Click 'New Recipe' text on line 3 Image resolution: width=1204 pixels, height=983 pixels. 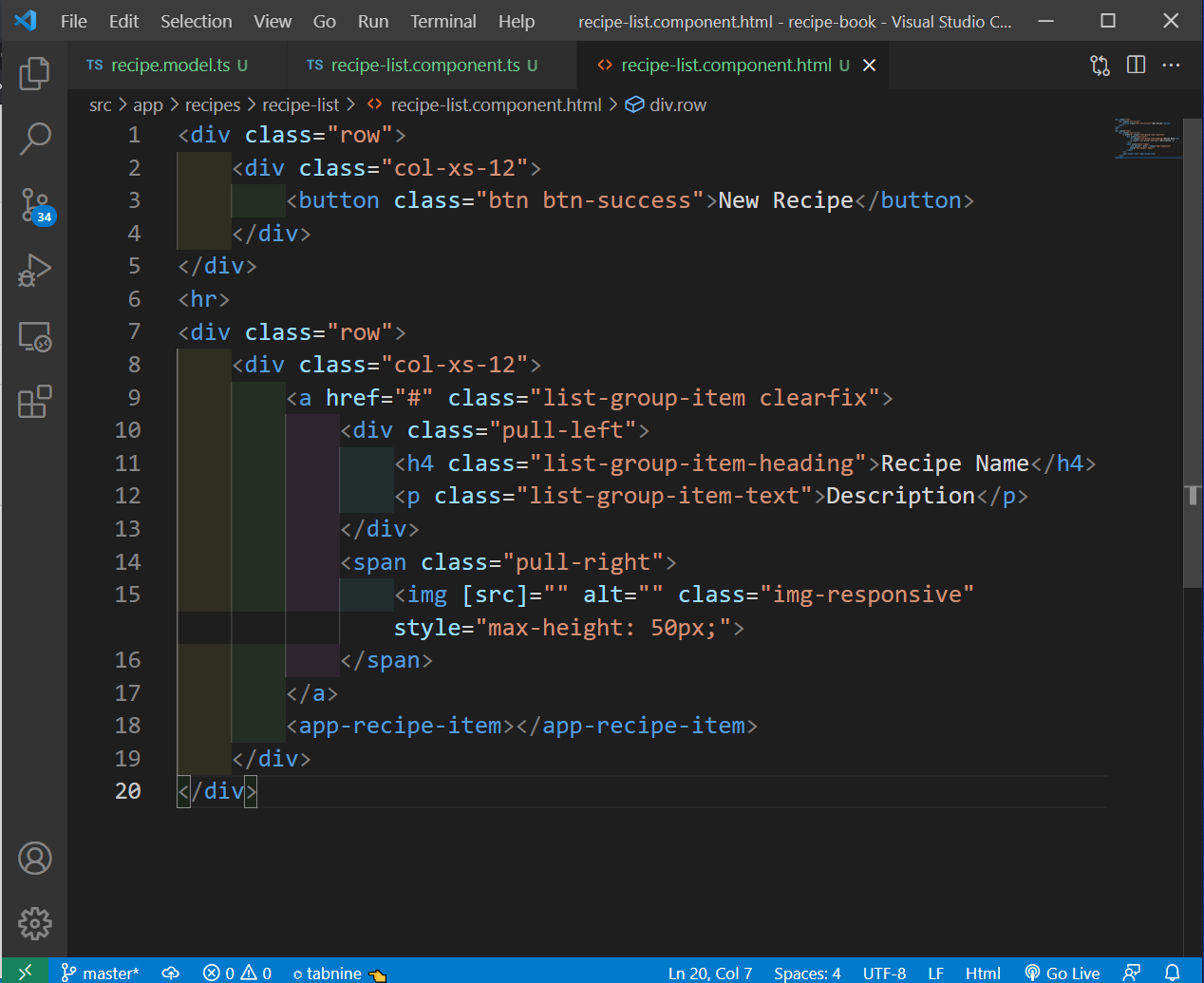pos(785,200)
